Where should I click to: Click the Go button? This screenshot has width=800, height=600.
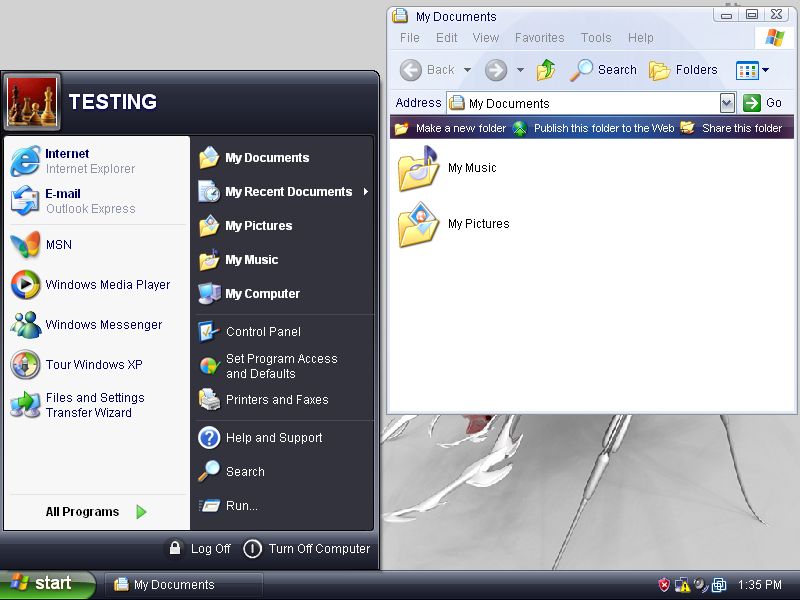point(763,103)
